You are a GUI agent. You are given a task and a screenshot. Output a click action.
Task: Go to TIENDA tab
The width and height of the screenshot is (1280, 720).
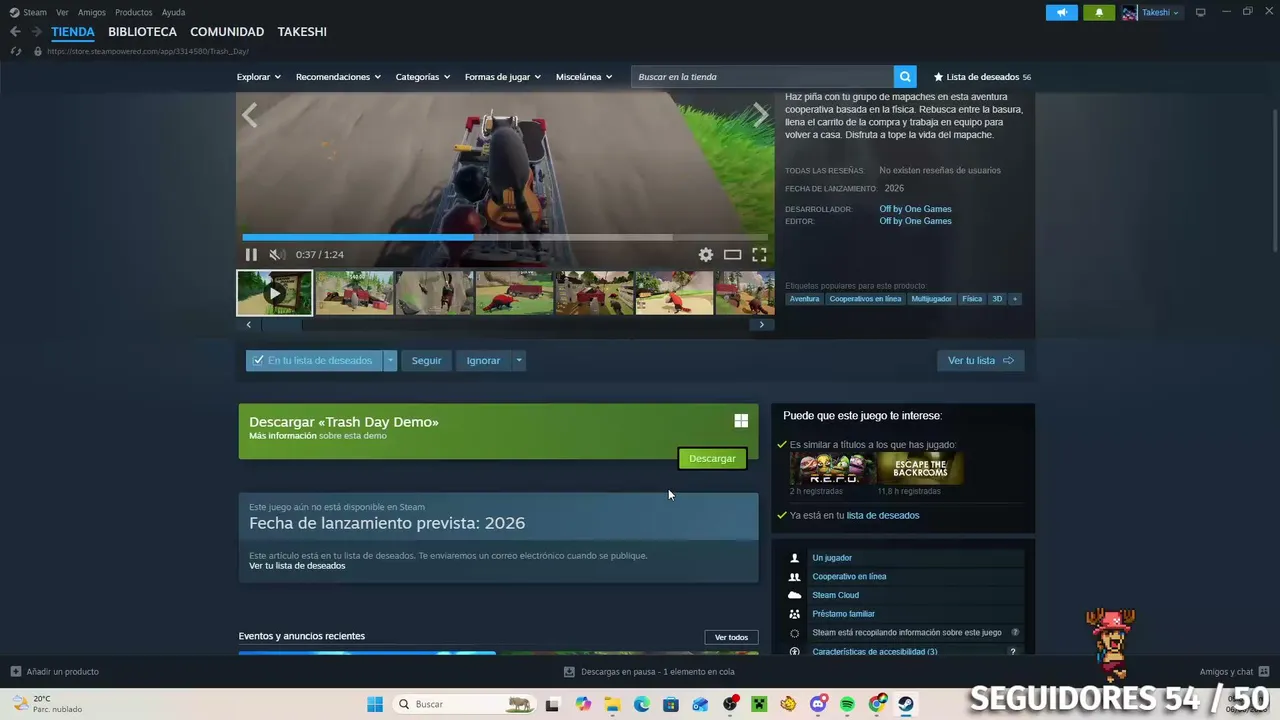pos(73,32)
